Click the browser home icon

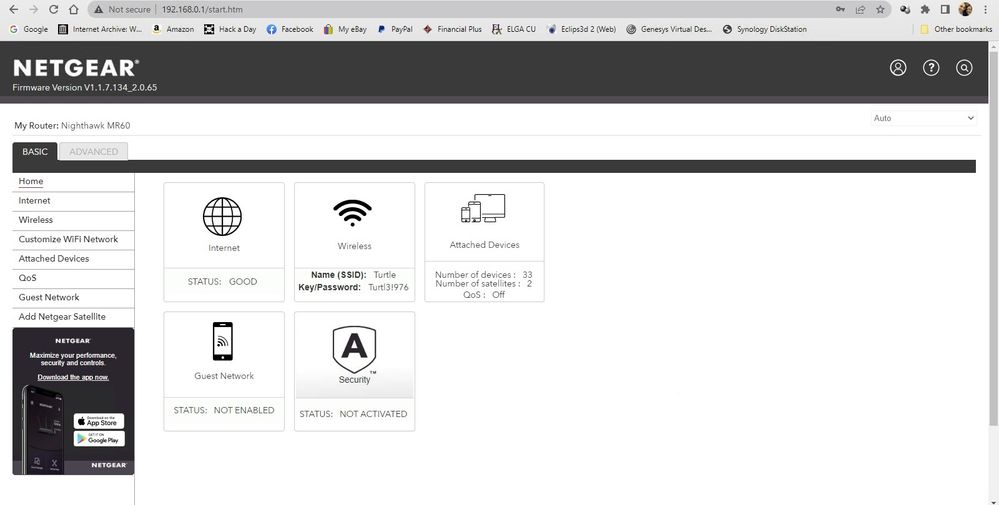click(x=74, y=10)
